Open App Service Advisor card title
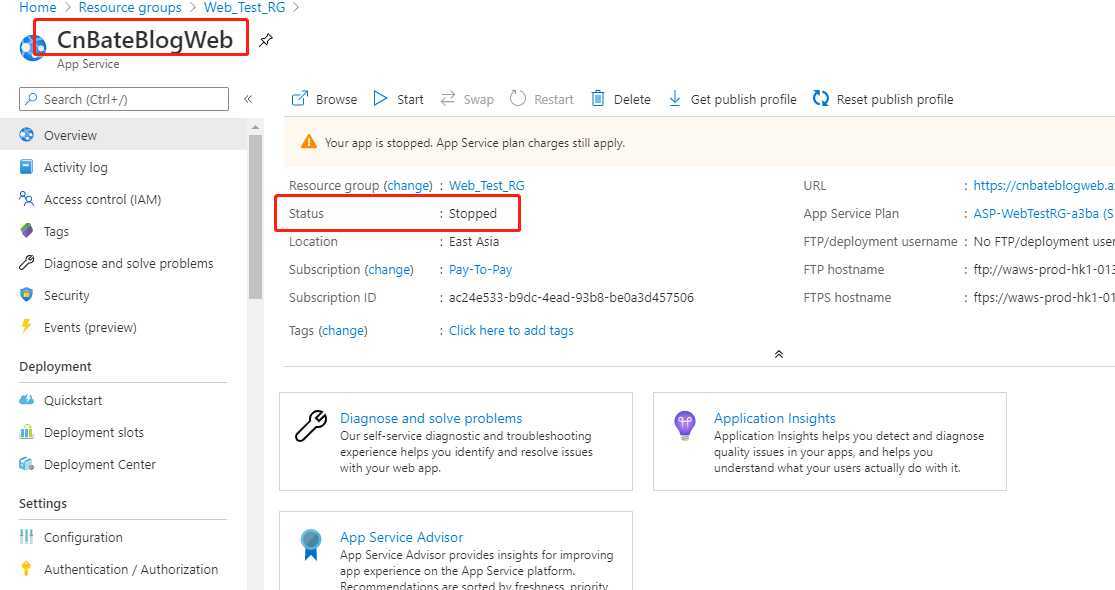Screen dimensions: 1115x590 (401, 537)
